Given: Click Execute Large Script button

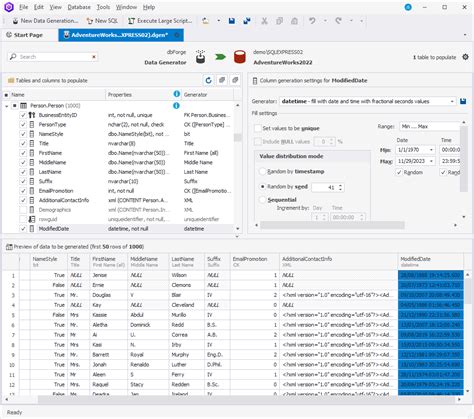Looking at the screenshot, I should 160,21.
